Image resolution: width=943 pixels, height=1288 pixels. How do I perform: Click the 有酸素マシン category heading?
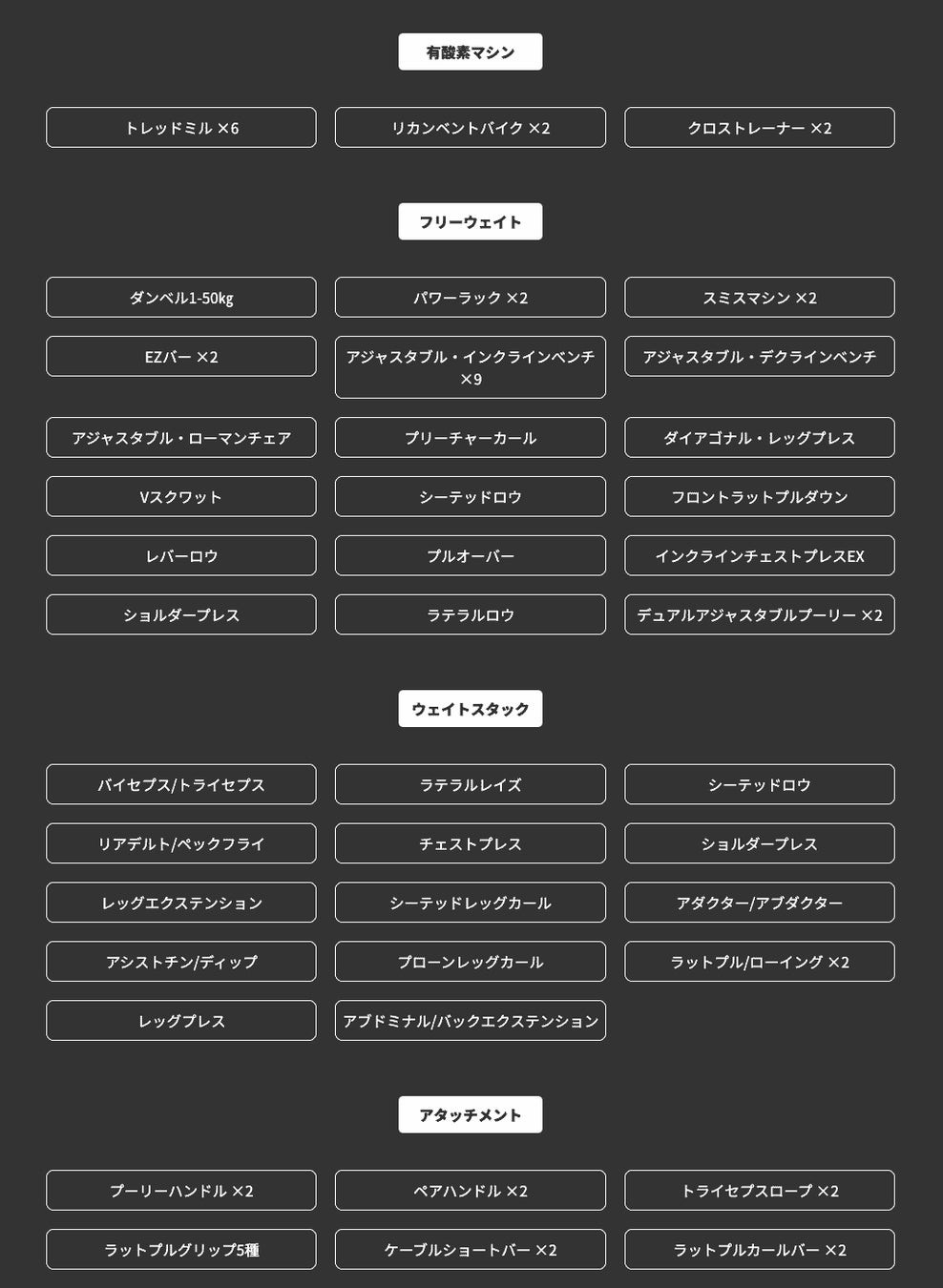coord(470,52)
